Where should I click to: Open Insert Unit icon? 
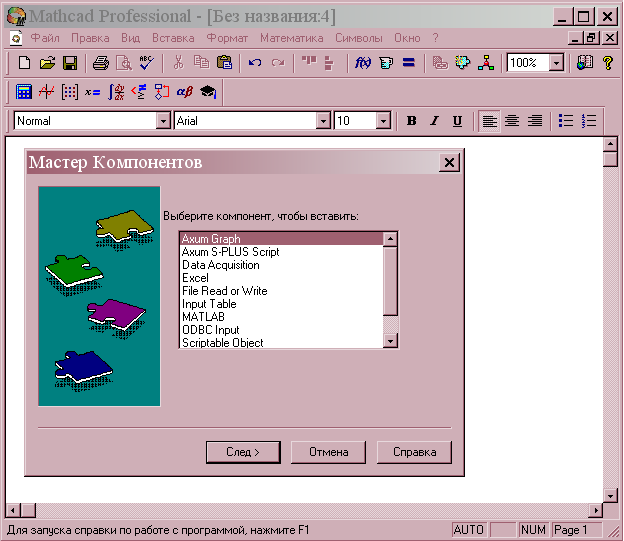click(x=386, y=63)
